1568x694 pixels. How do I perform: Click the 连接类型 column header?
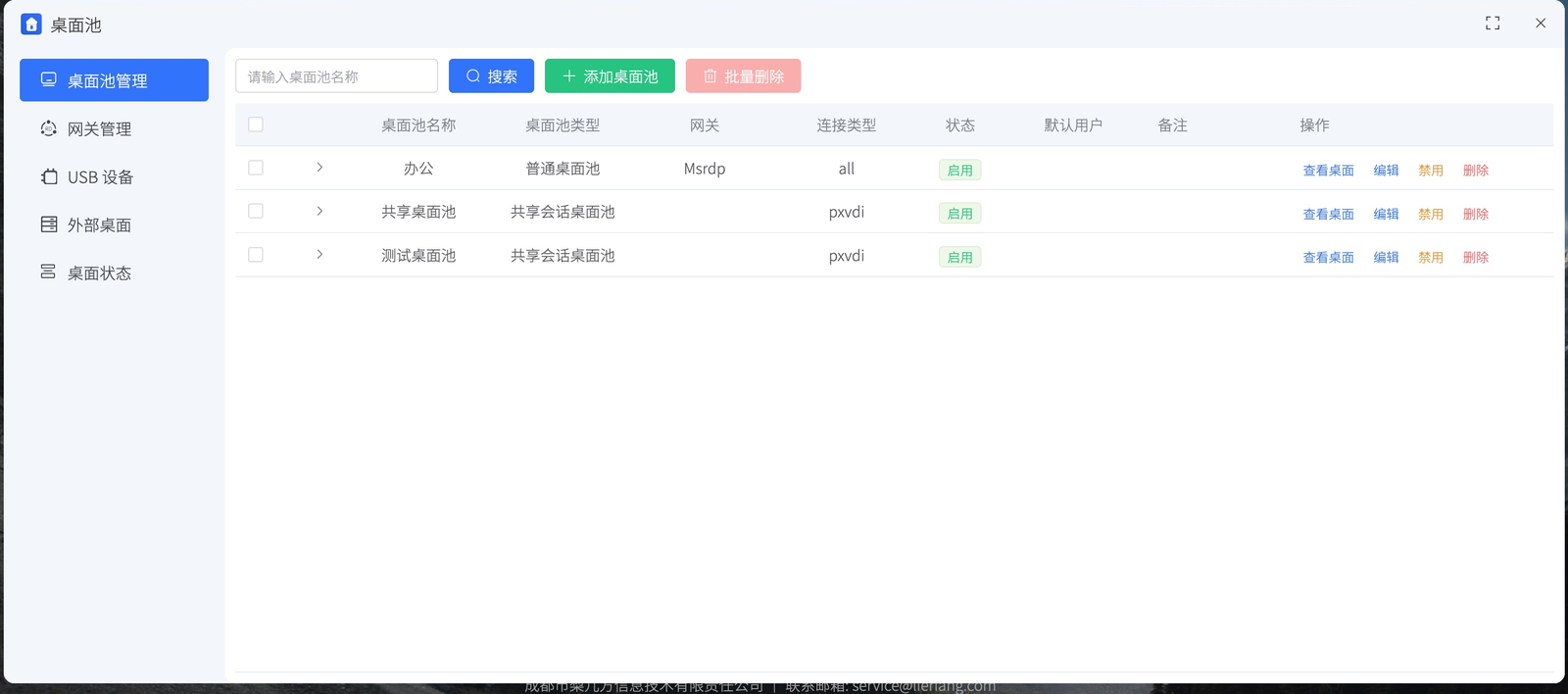pos(847,125)
